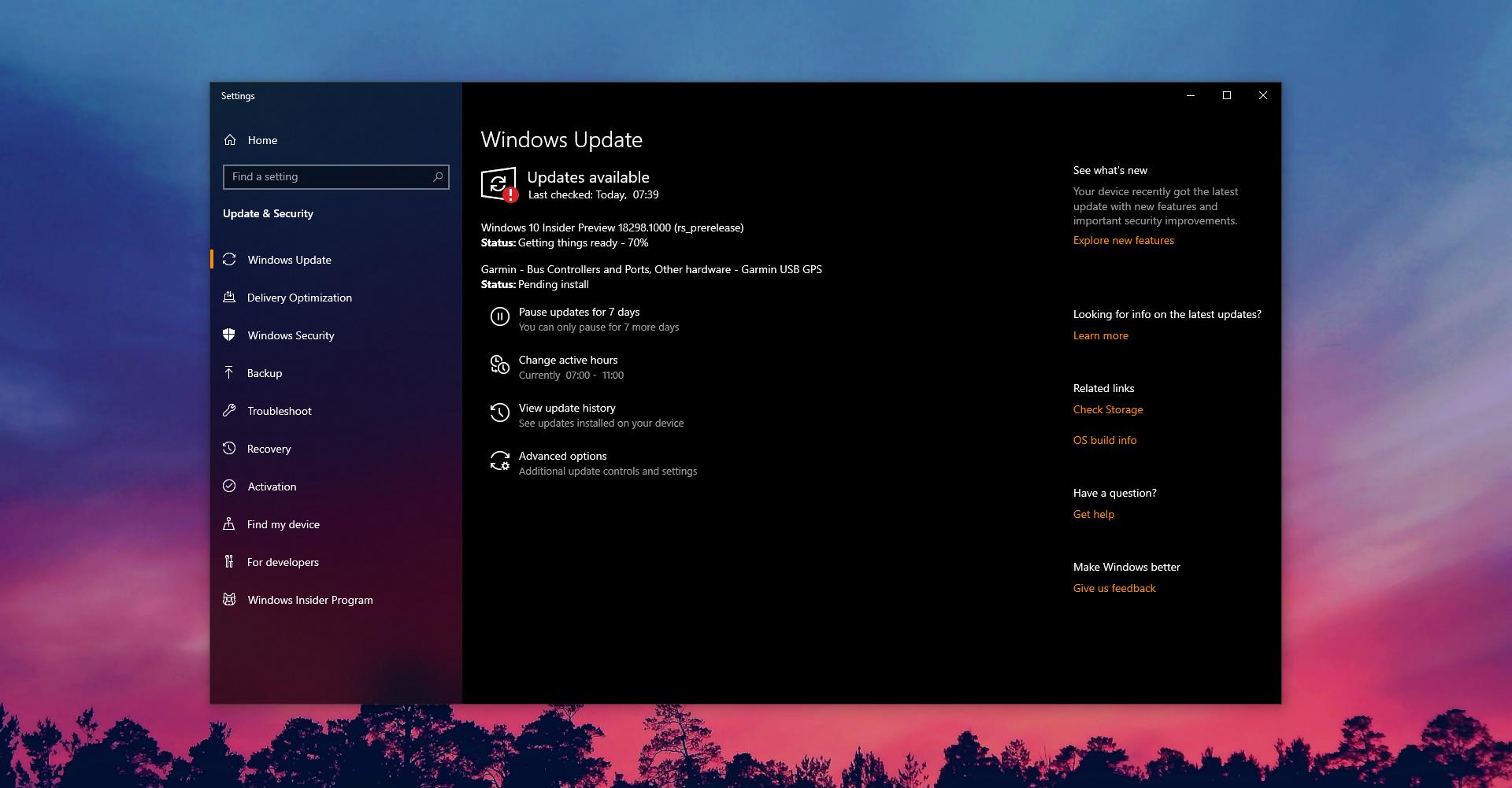1512x788 pixels.
Task: Close the Settings window
Action: tap(1263, 95)
